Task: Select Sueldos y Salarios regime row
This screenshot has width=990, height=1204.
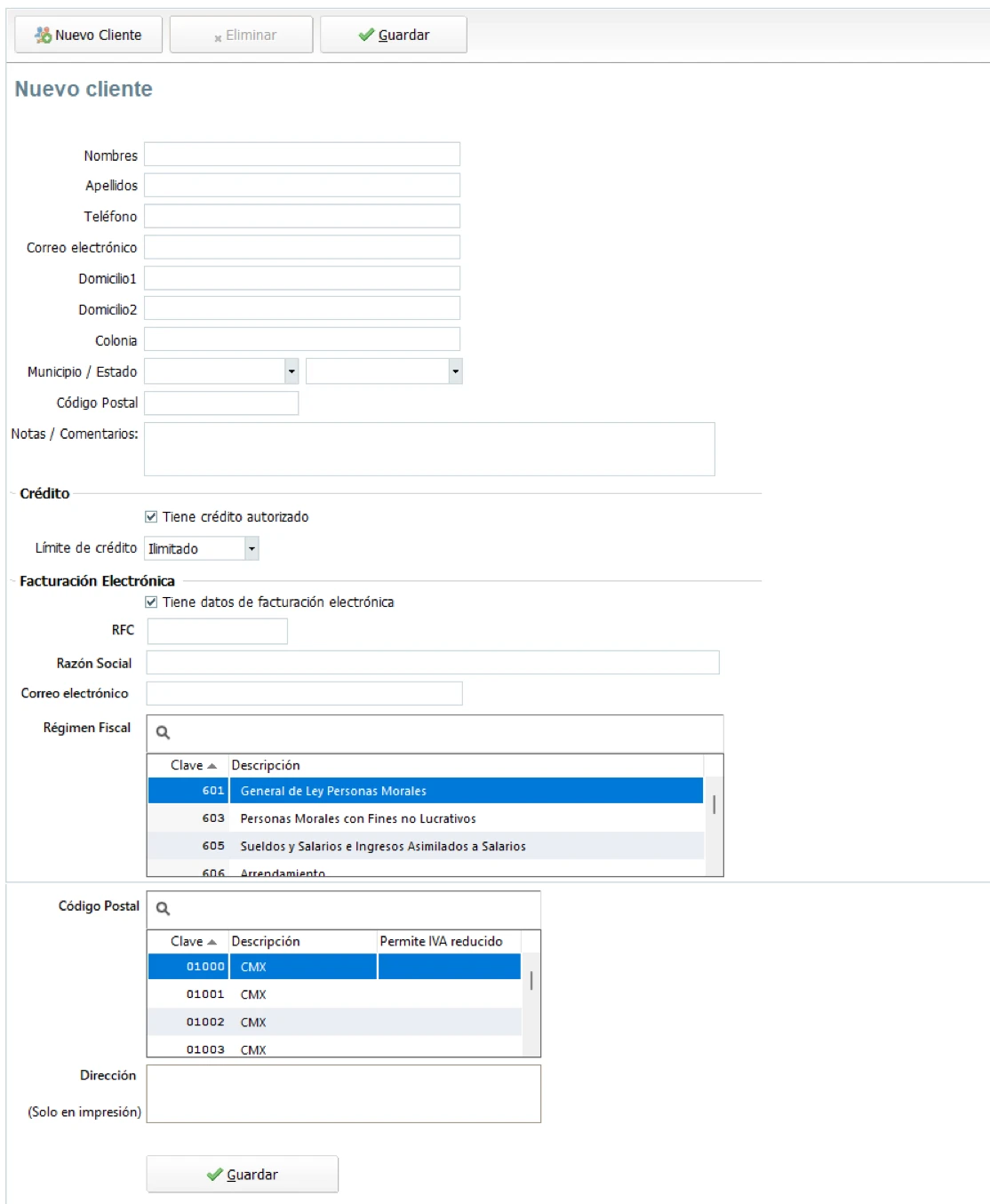Action: [x=382, y=846]
